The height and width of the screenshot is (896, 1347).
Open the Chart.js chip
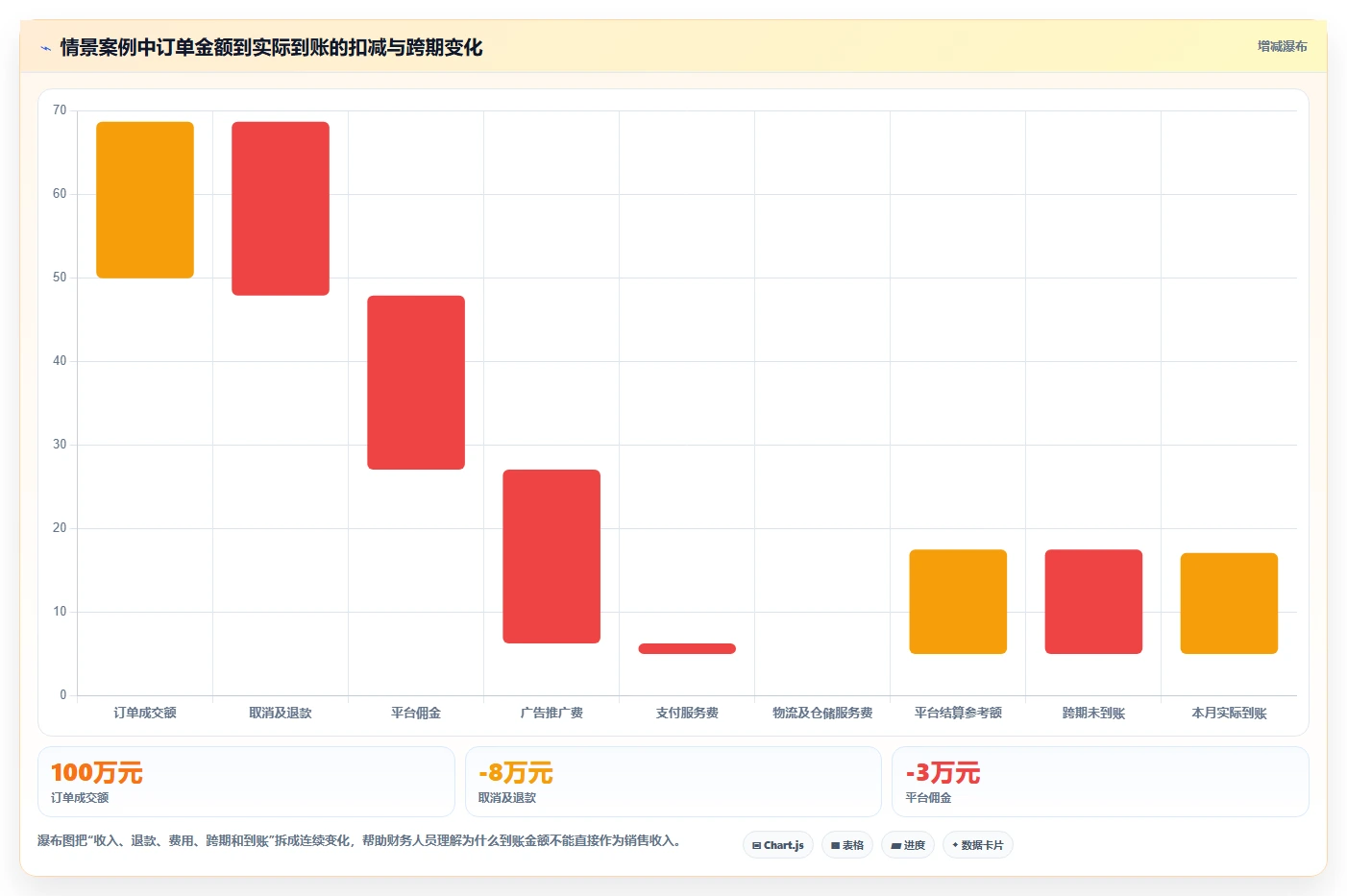[x=778, y=845]
